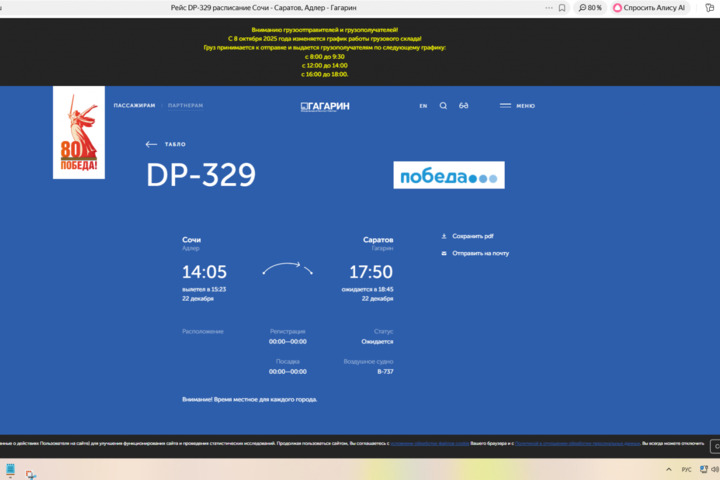Click the Победа airline logo
720x480 pixels.
click(x=449, y=176)
